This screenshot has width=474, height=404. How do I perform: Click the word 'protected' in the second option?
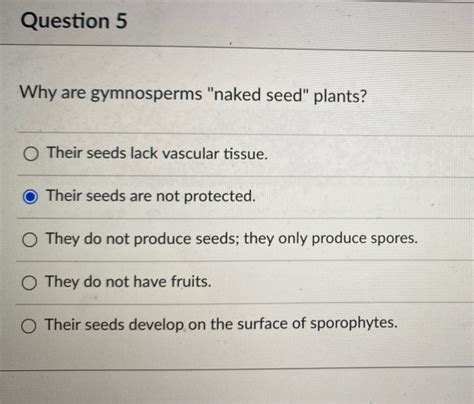click(x=220, y=196)
